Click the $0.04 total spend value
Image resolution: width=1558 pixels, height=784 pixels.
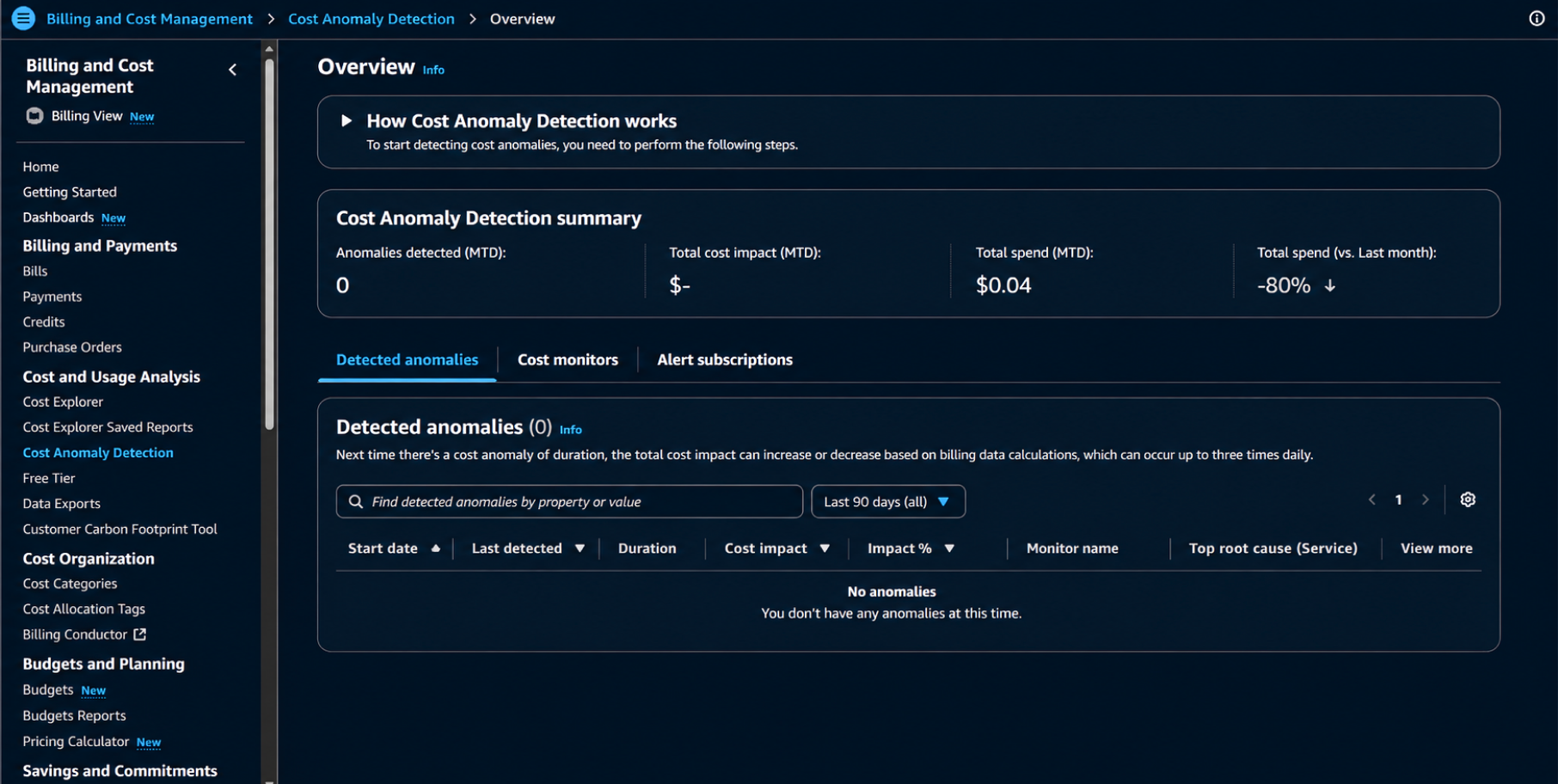tap(1003, 285)
